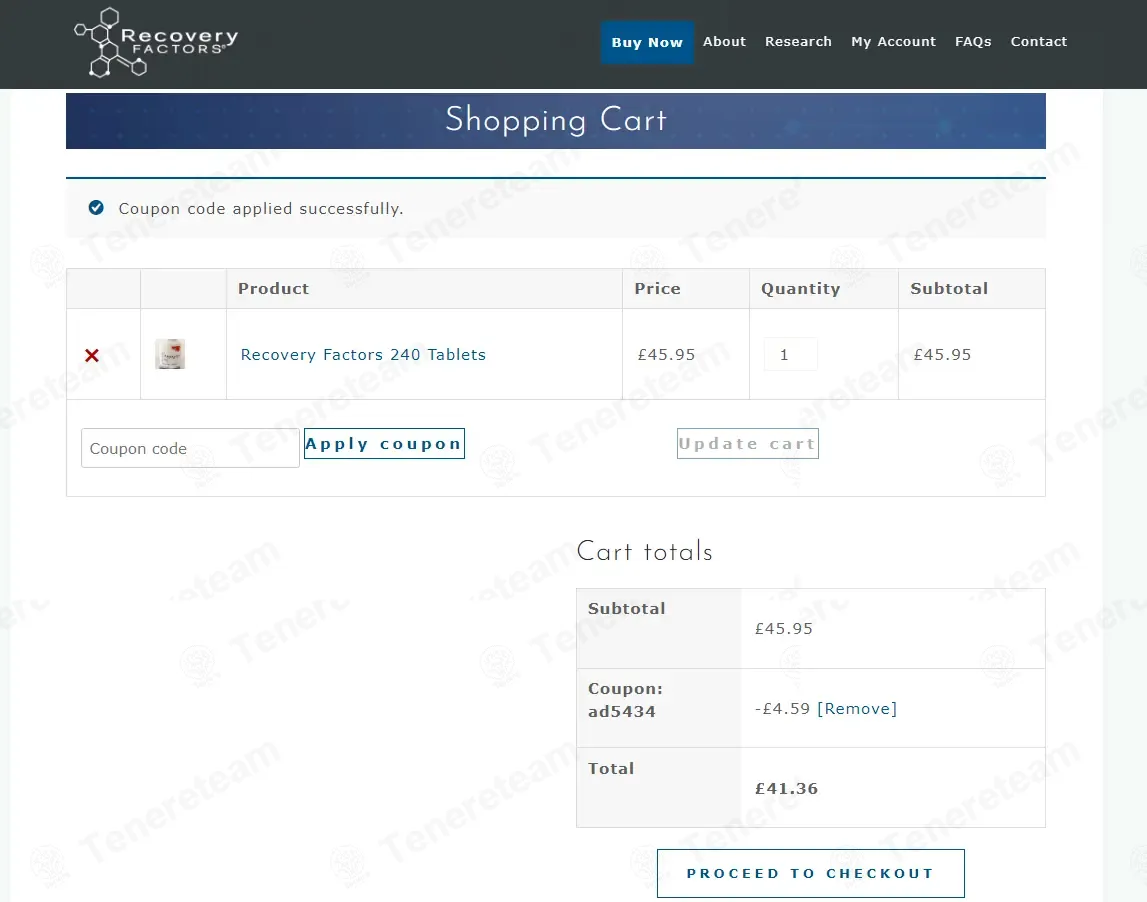Open the About page
Screen dimensions: 1147x902
[724, 42]
